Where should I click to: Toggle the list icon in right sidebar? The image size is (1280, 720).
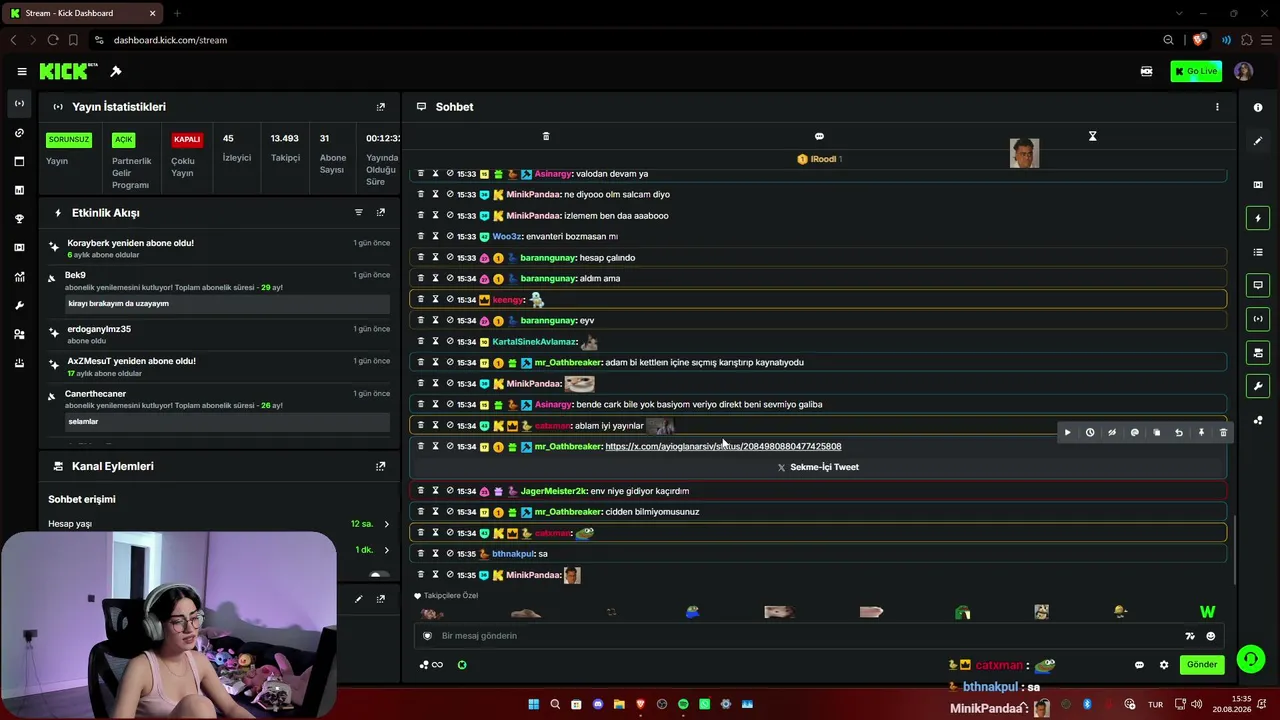pyautogui.click(x=1258, y=252)
